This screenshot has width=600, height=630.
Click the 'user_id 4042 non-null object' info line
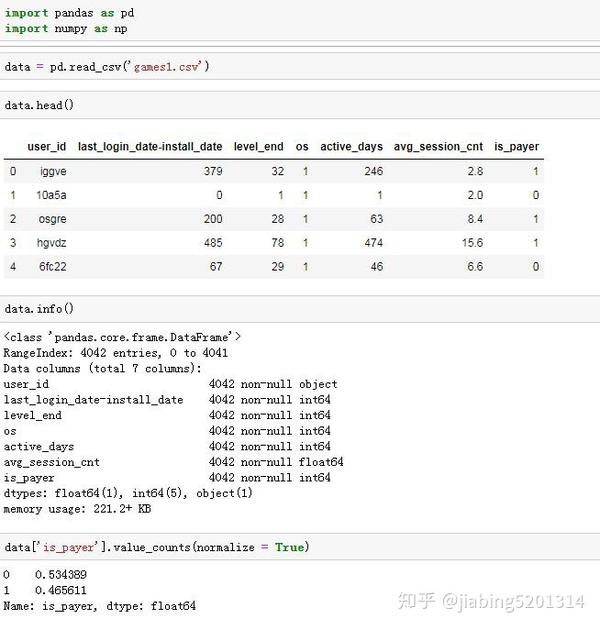click(x=170, y=384)
